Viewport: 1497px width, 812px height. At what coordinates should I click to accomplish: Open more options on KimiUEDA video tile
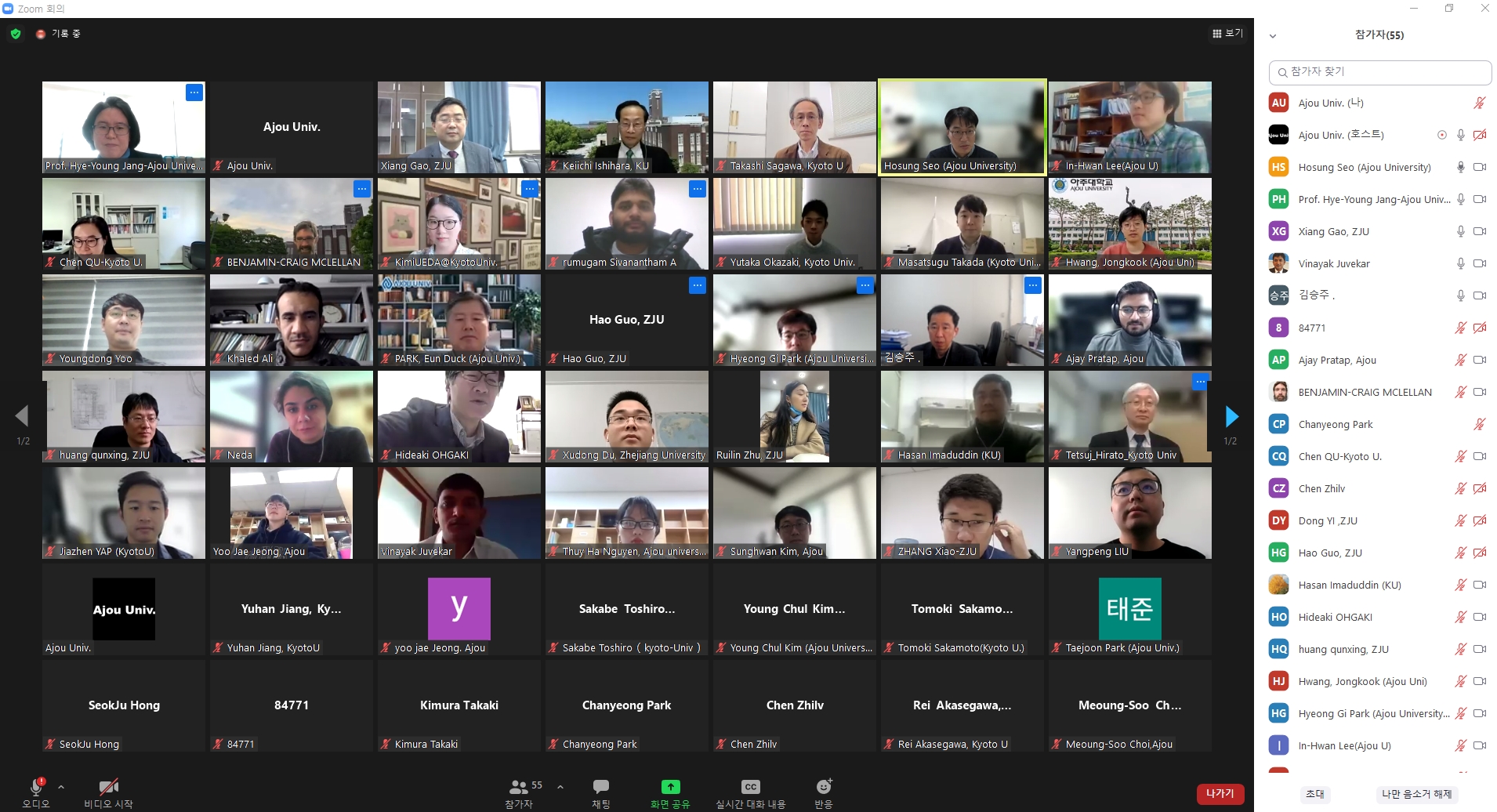(530, 189)
